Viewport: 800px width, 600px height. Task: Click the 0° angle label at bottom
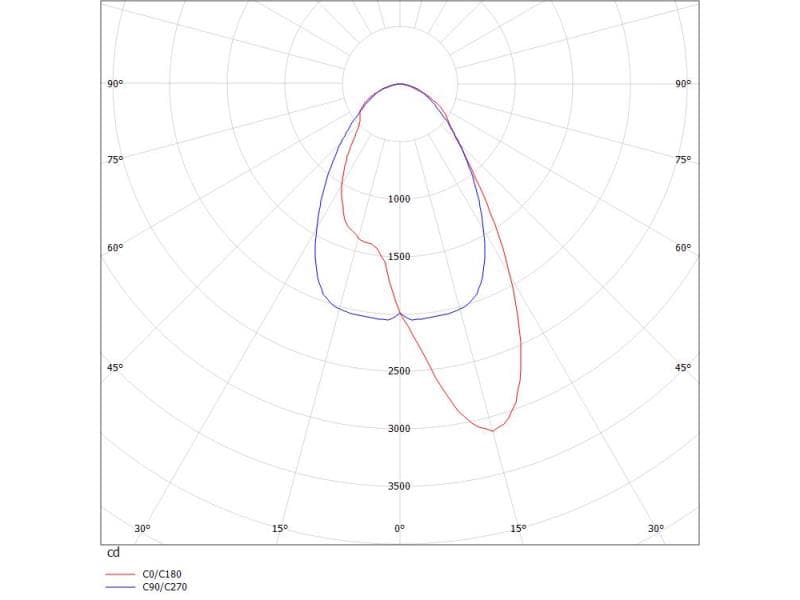point(399,528)
